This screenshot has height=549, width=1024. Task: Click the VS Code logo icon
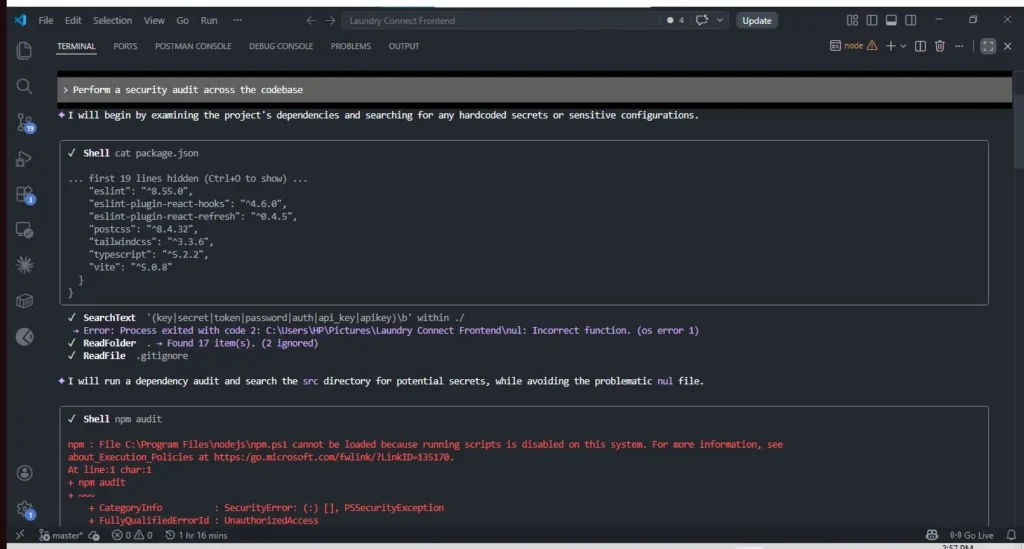pyautogui.click(x=20, y=20)
